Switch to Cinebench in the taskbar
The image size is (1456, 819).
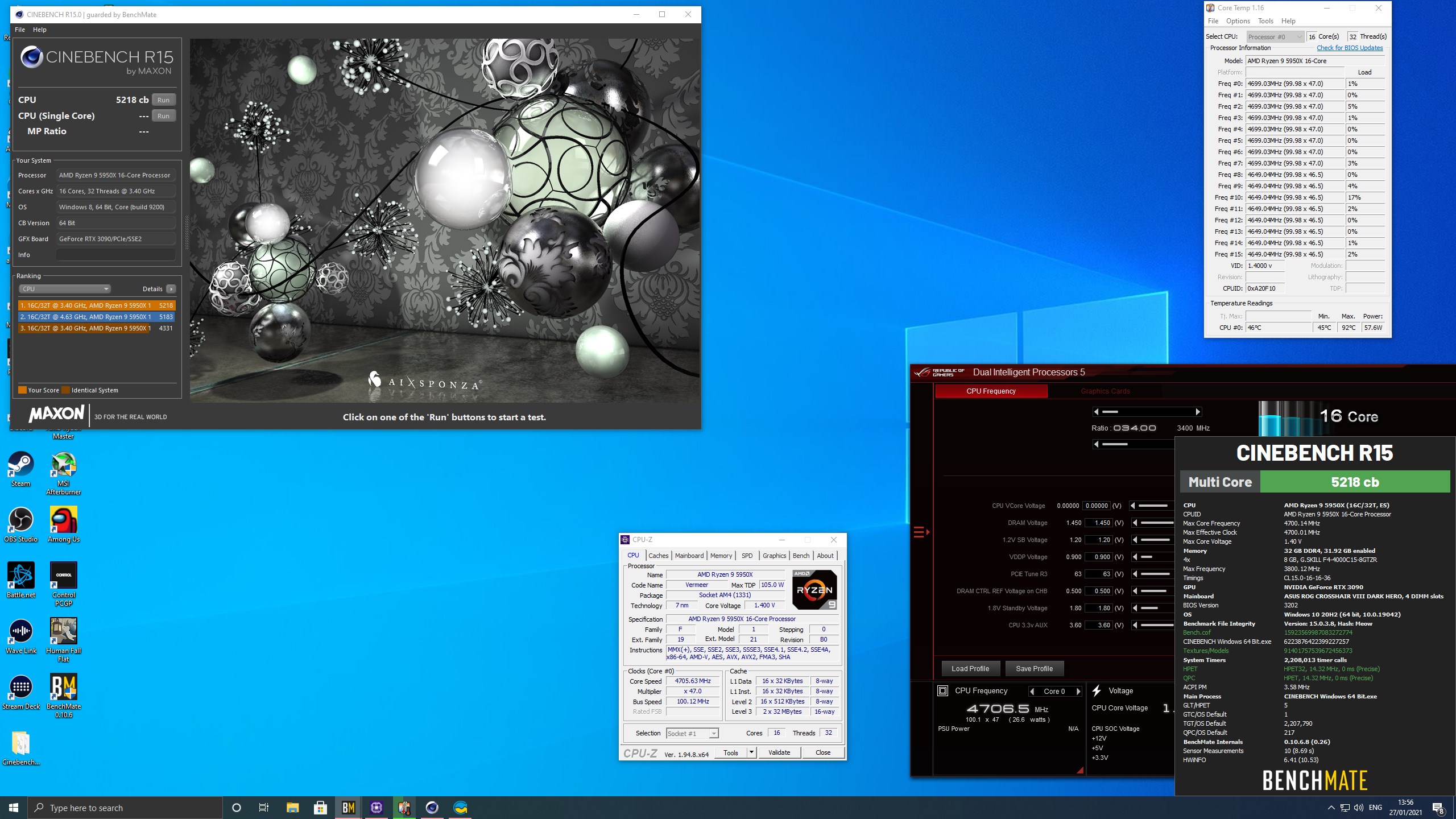tap(432, 808)
